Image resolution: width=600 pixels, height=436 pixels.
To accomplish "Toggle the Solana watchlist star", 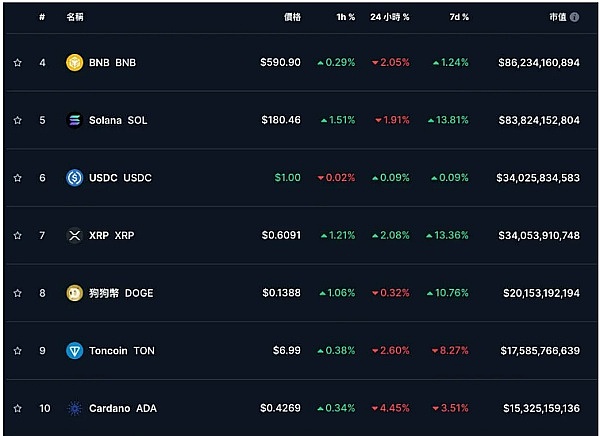I will tap(17, 120).
